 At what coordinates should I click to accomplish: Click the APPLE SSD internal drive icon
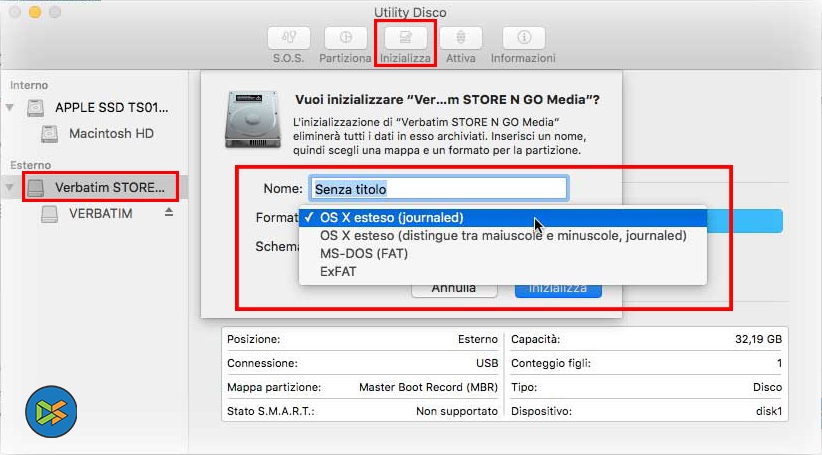[37, 107]
